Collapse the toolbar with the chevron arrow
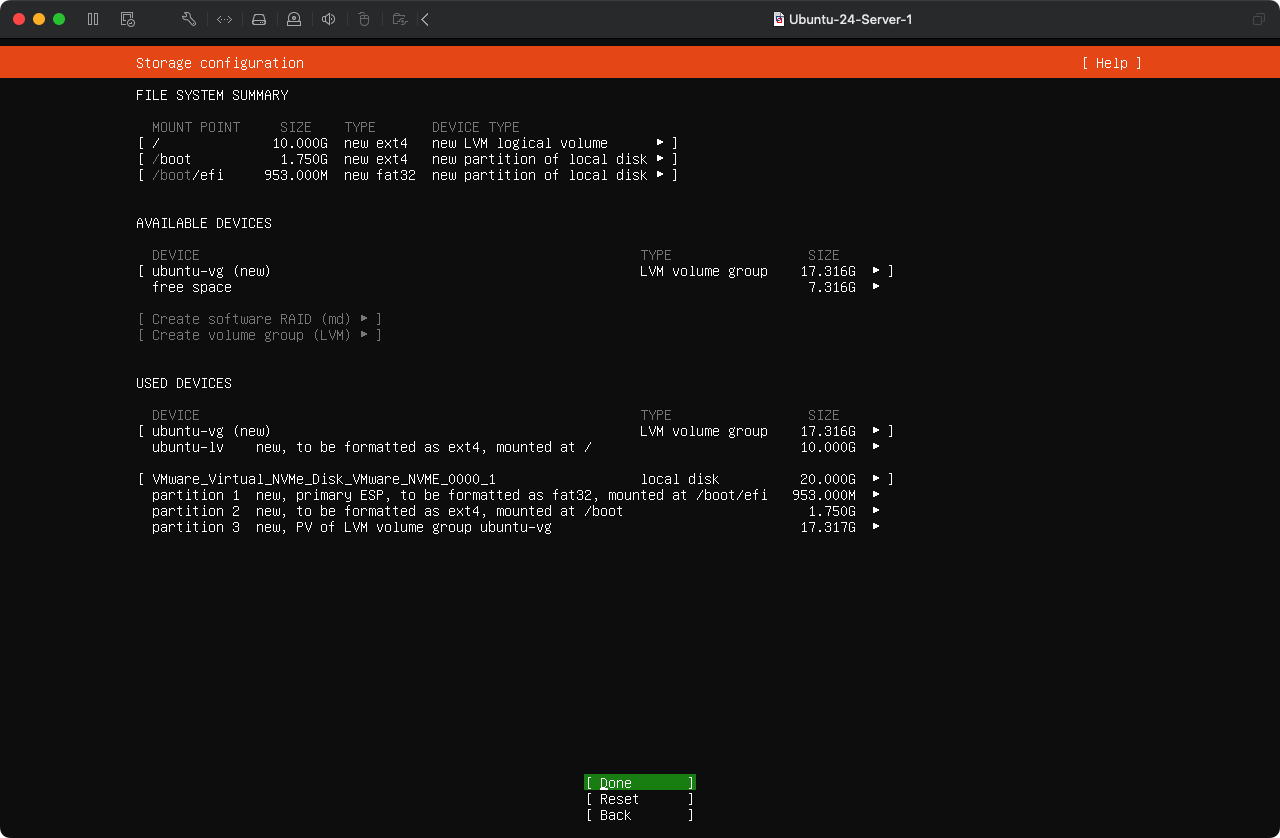The width and height of the screenshot is (1280, 838). [425, 19]
